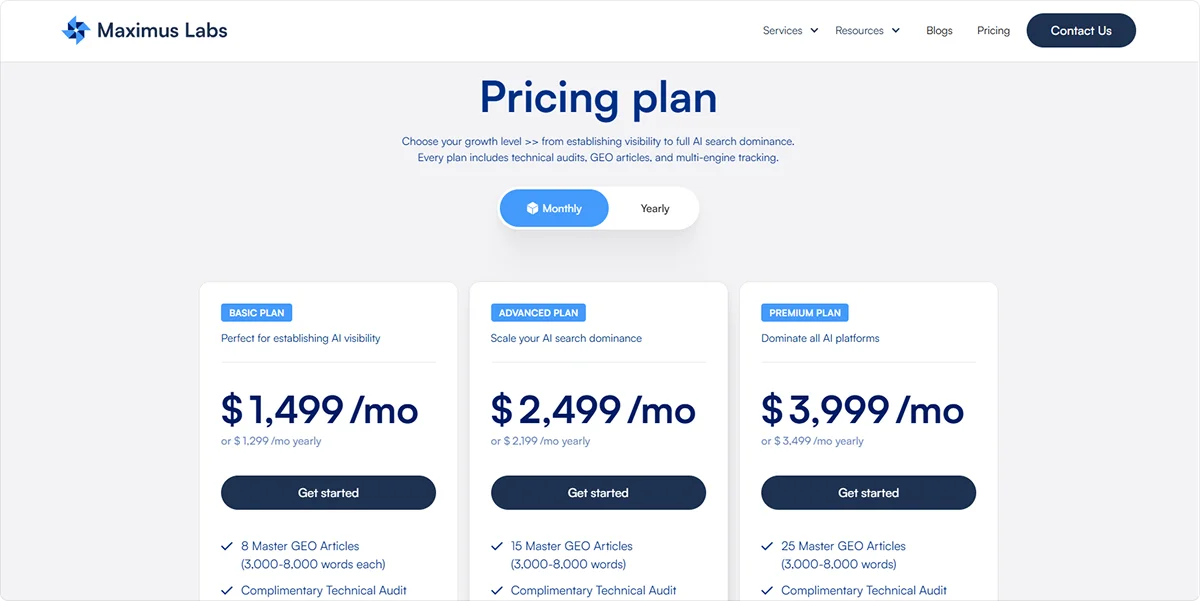Click the checkmark beside 15 Master GEO Articles

pyautogui.click(x=496, y=545)
